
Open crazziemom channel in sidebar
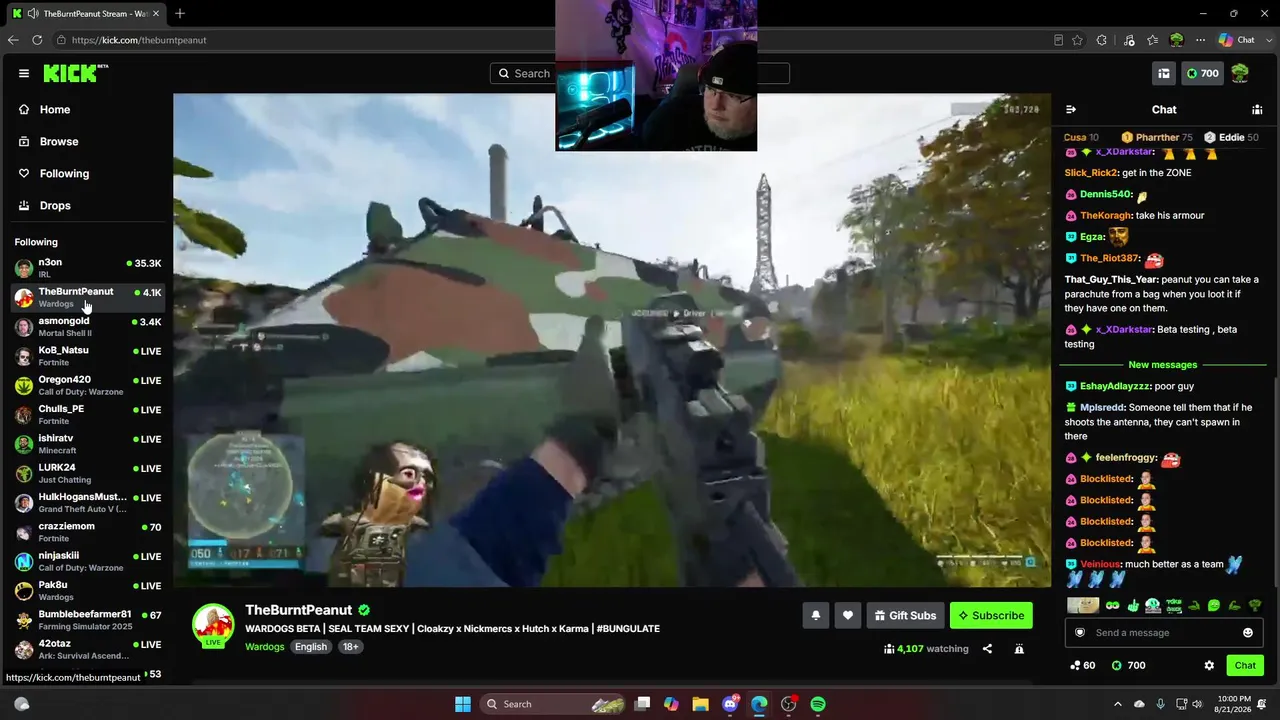tap(88, 532)
